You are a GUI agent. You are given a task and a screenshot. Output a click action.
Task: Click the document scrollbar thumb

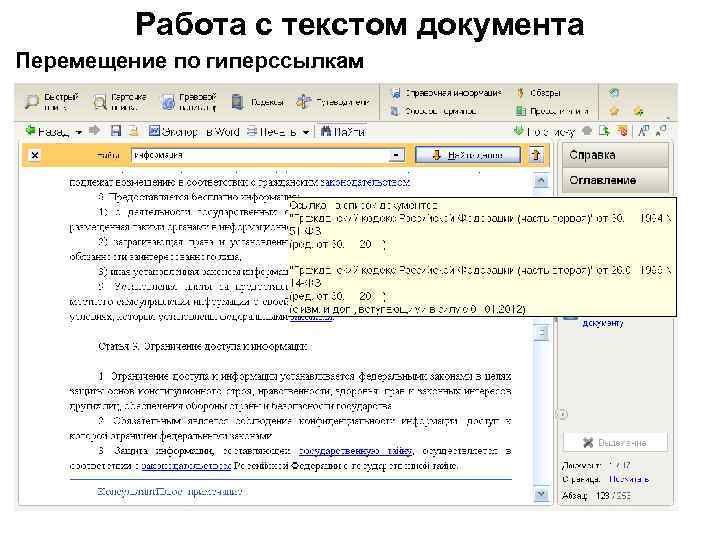point(542,332)
